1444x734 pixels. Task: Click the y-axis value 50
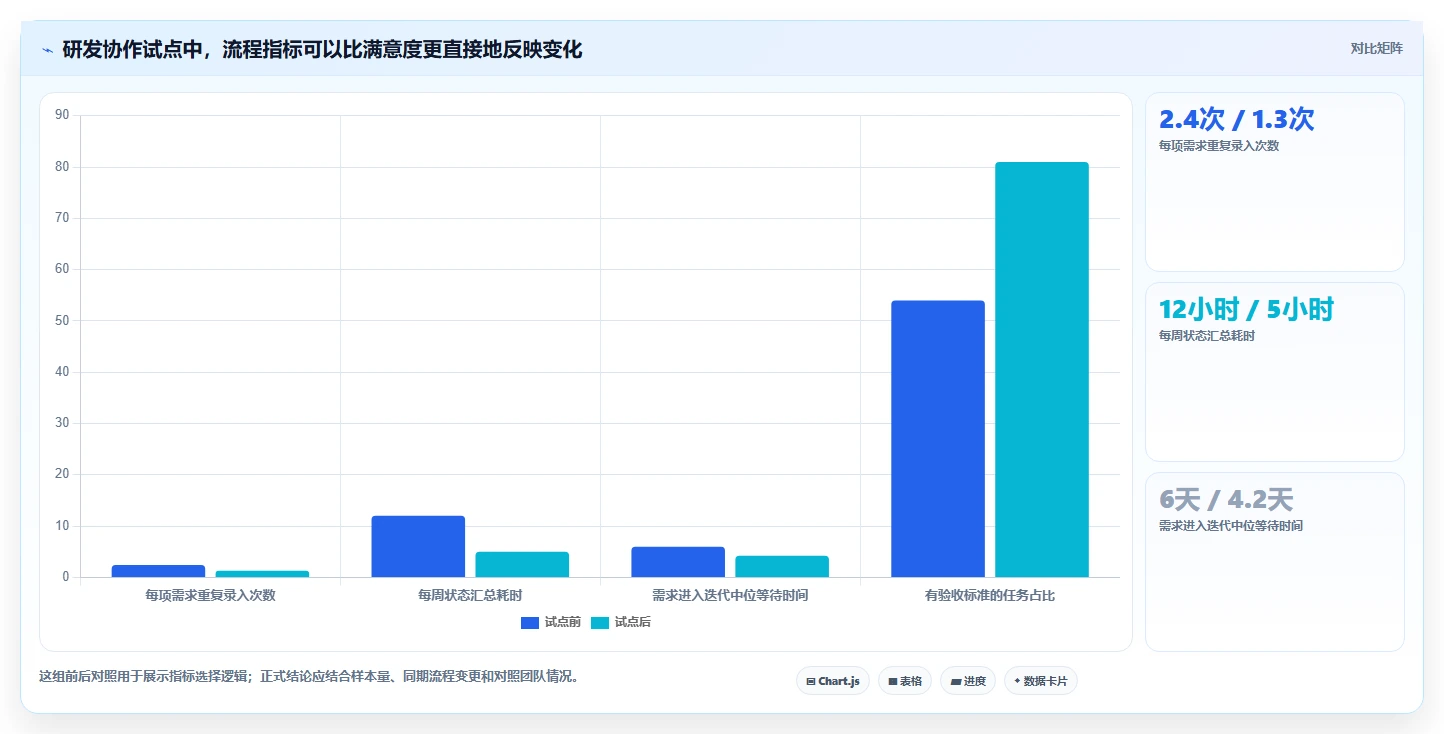(x=62, y=321)
